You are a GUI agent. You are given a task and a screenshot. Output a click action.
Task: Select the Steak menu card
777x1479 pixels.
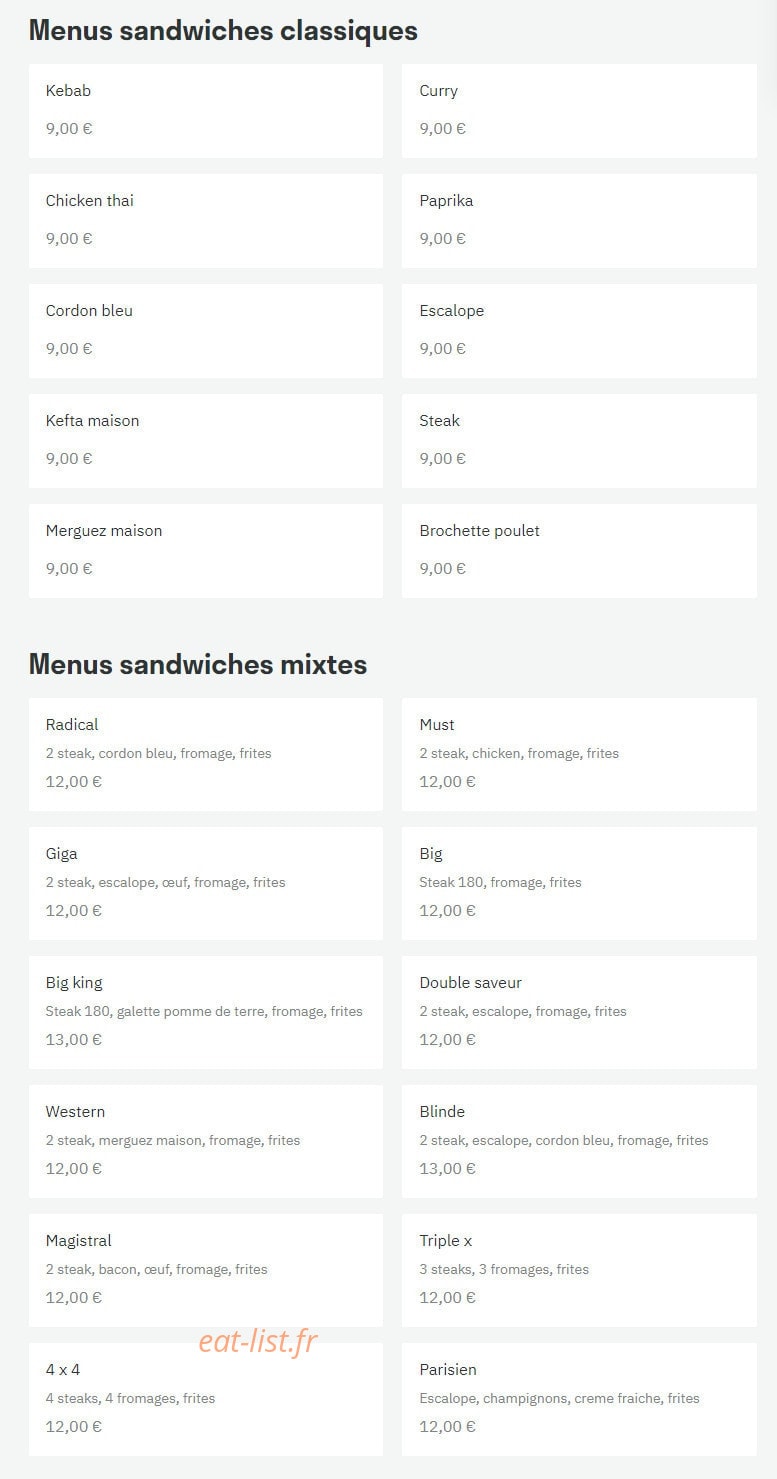579,441
